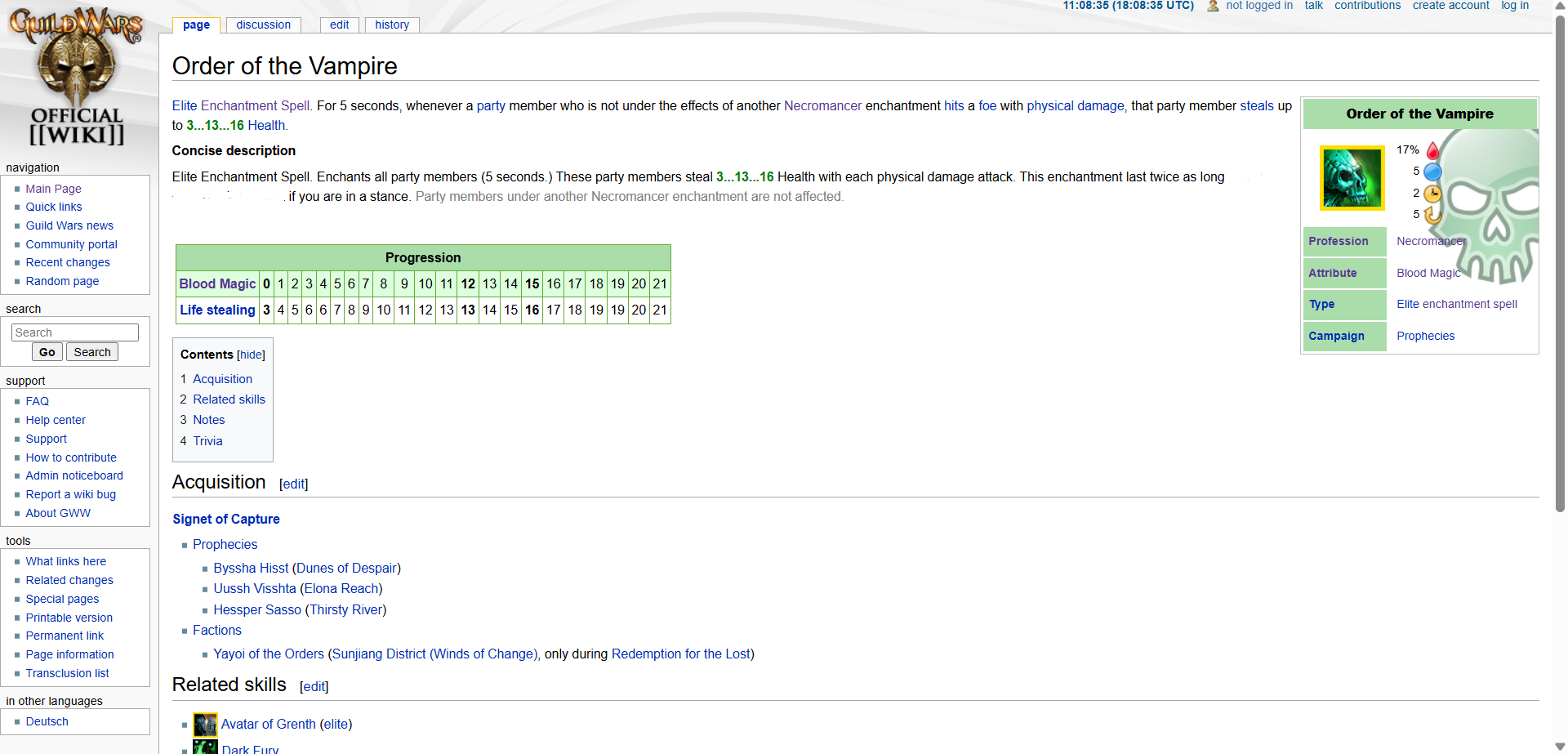Open Admin noticeboard

pyautogui.click(x=74, y=475)
